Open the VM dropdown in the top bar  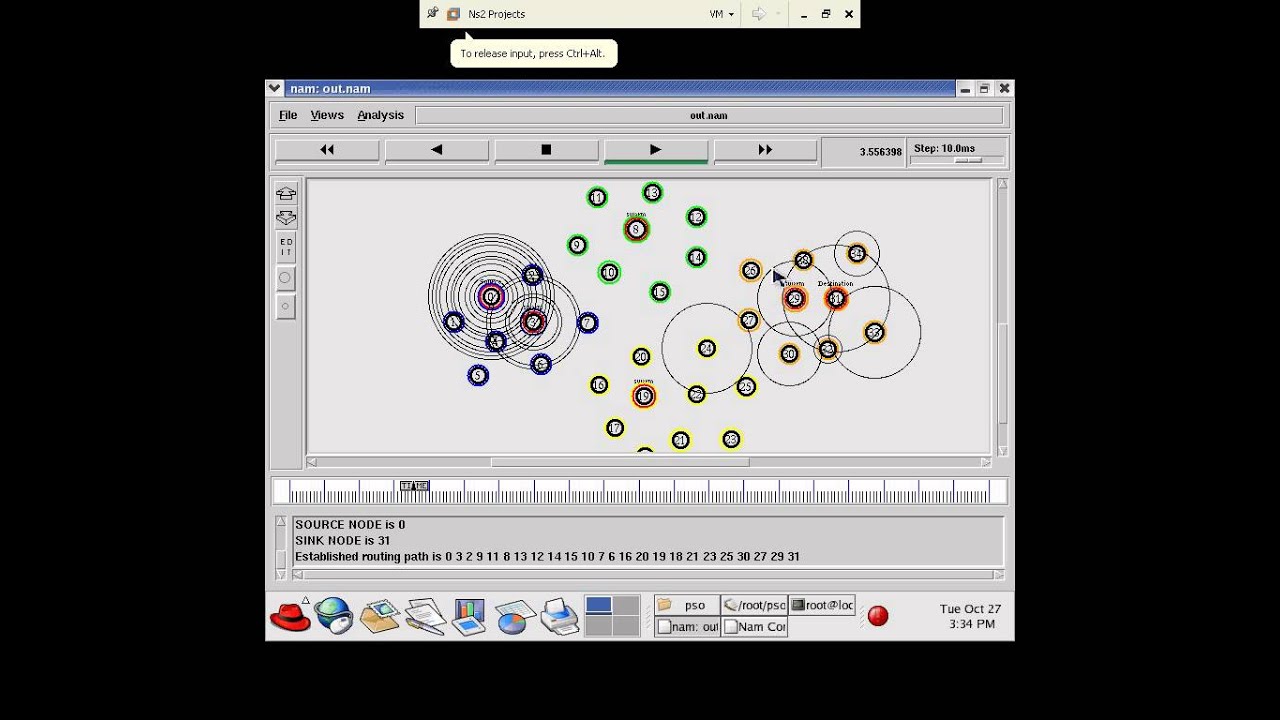pyautogui.click(x=722, y=14)
